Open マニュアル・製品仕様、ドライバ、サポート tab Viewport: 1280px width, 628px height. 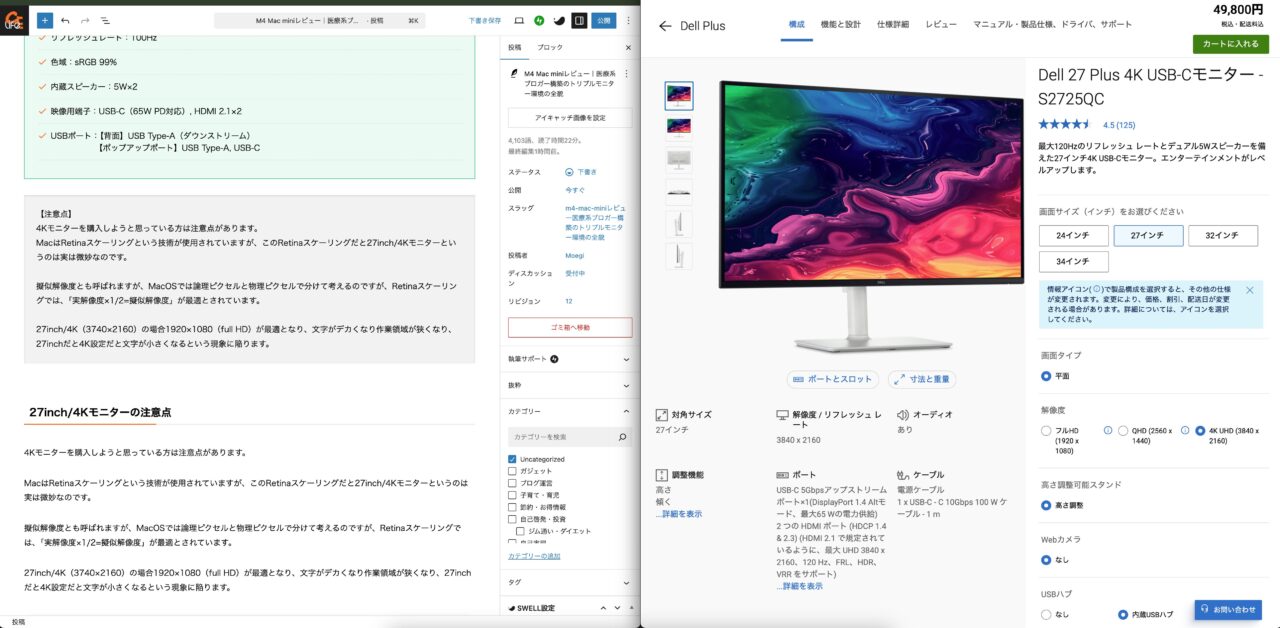click(x=1052, y=24)
